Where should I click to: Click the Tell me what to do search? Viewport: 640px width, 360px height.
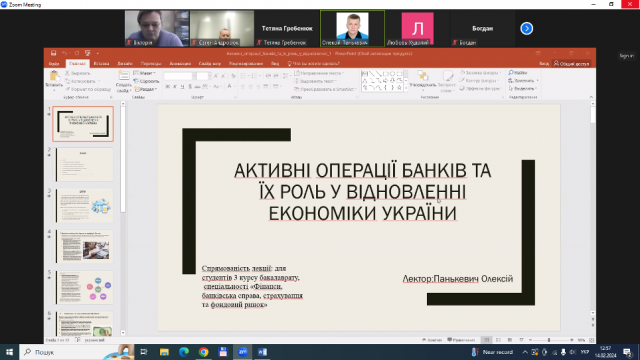pos(313,64)
